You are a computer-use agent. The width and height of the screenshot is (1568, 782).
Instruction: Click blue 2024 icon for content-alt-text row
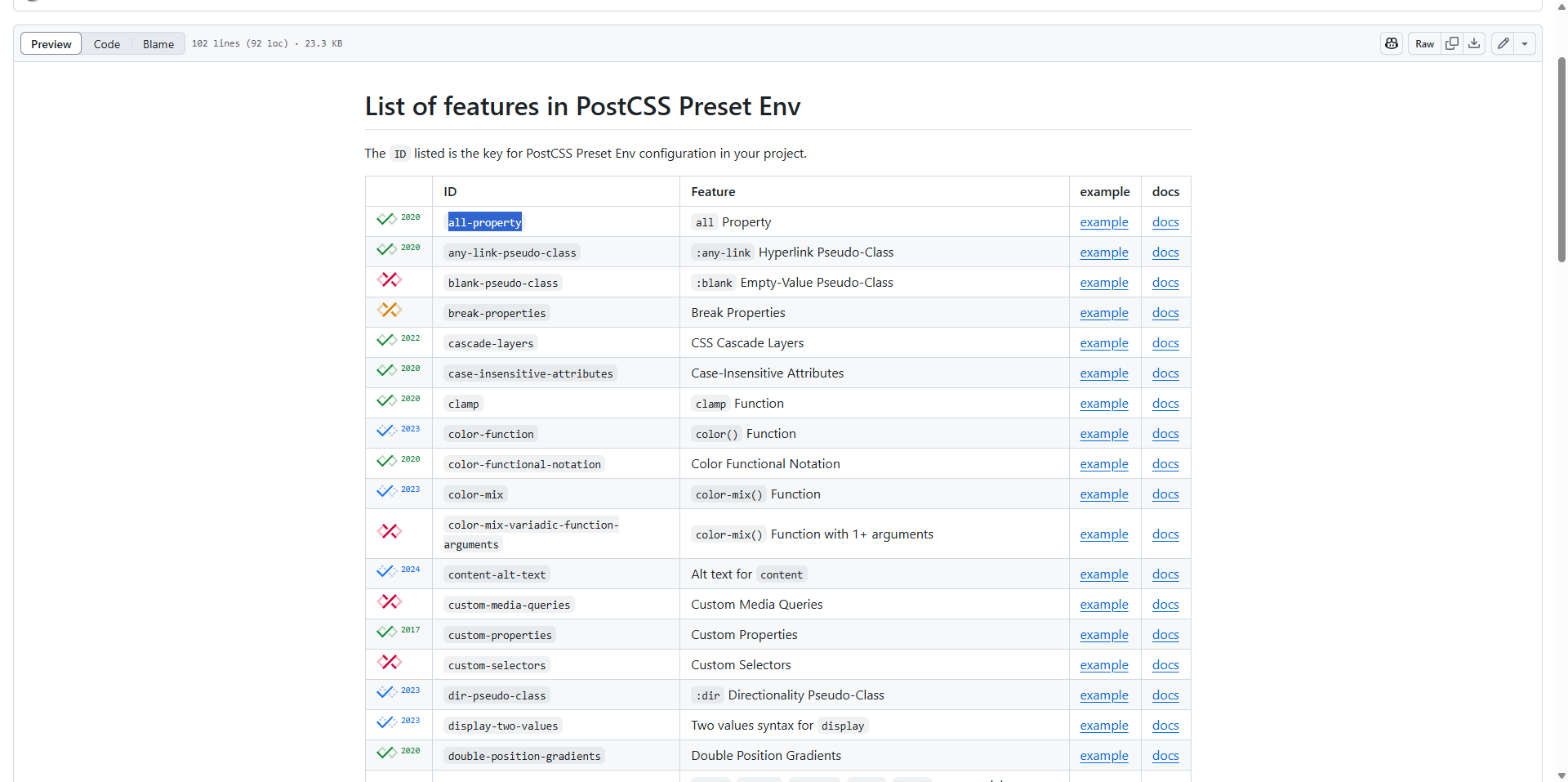click(398, 571)
